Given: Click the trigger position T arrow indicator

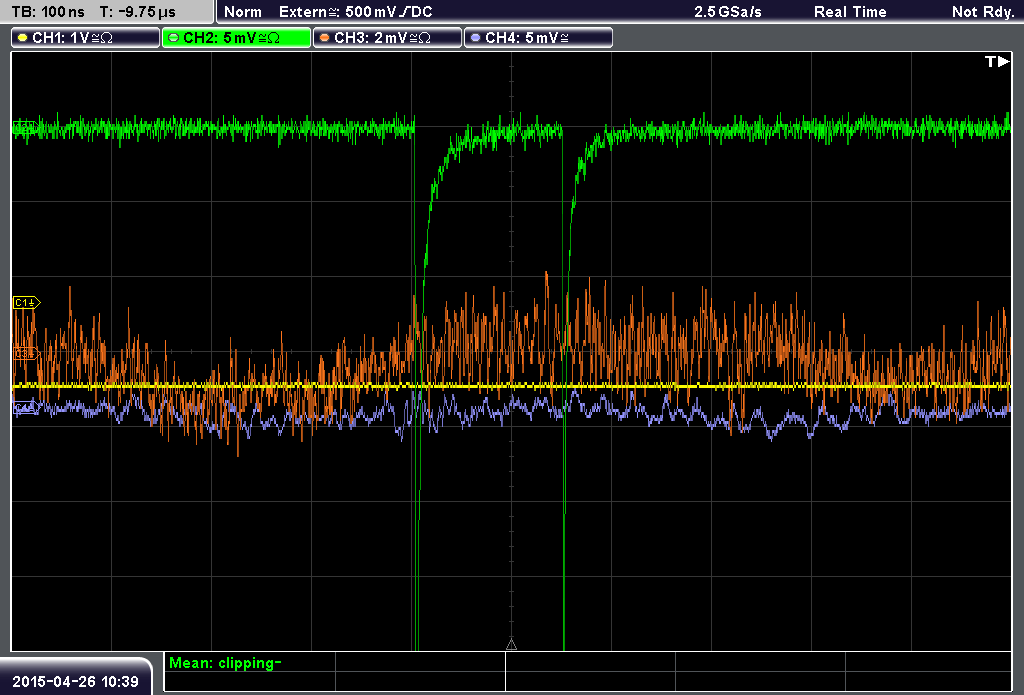Looking at the screenshot, I should (x=997, y=61).
